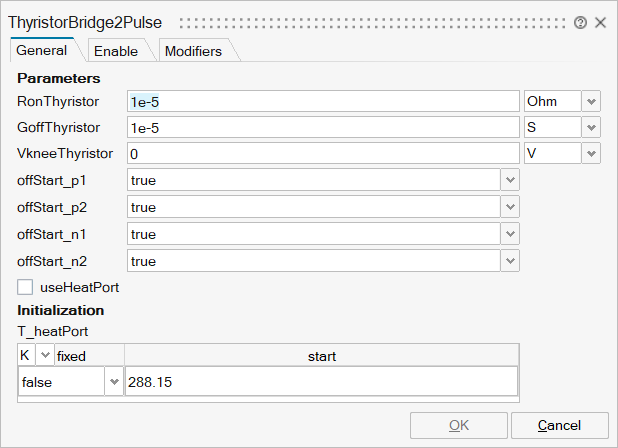618x448 pixels.
Task: Expand the offStart_p1 dropdown
Action: coord(510,180)
